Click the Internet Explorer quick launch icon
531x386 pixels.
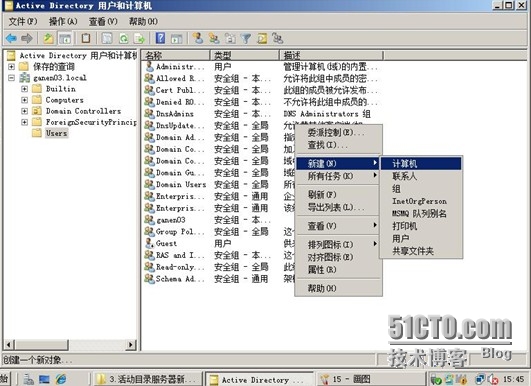coord(61,379)
